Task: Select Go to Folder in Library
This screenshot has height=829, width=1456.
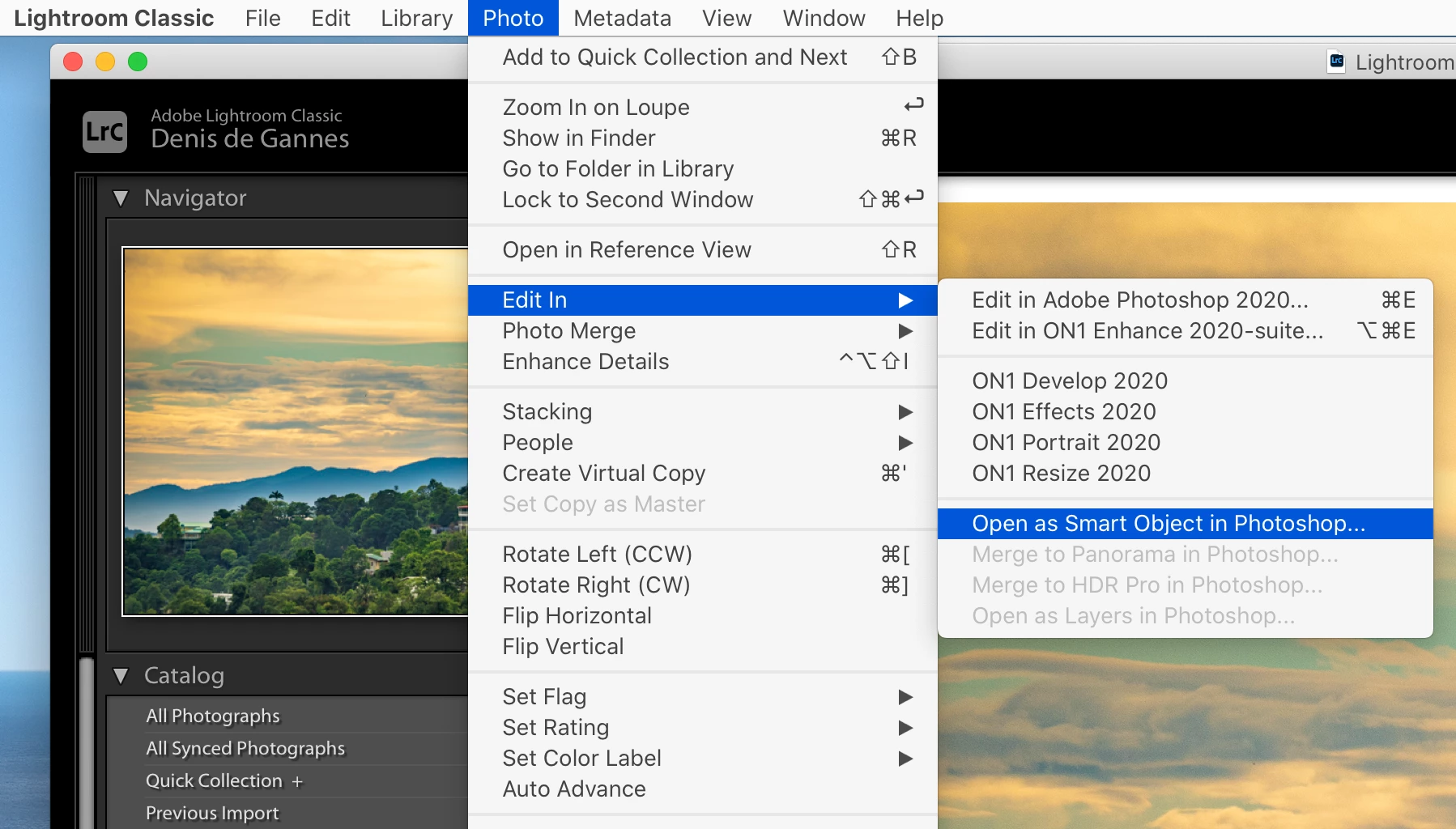Action: 703,169
